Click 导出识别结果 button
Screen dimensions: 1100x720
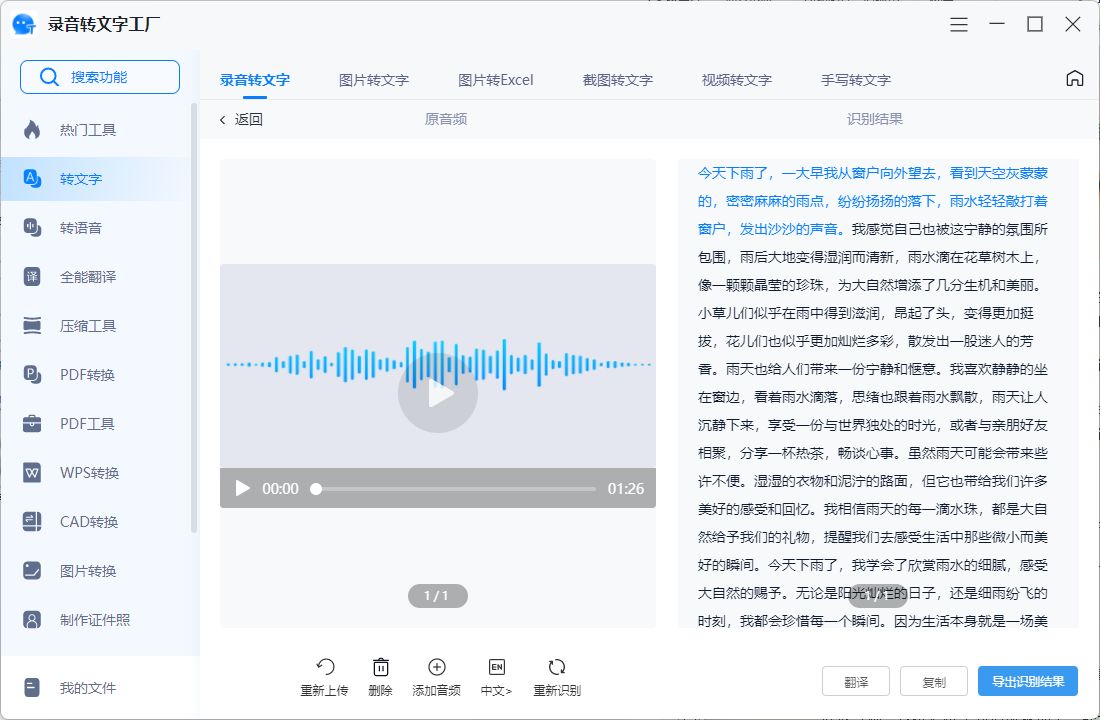point(1028,681)
